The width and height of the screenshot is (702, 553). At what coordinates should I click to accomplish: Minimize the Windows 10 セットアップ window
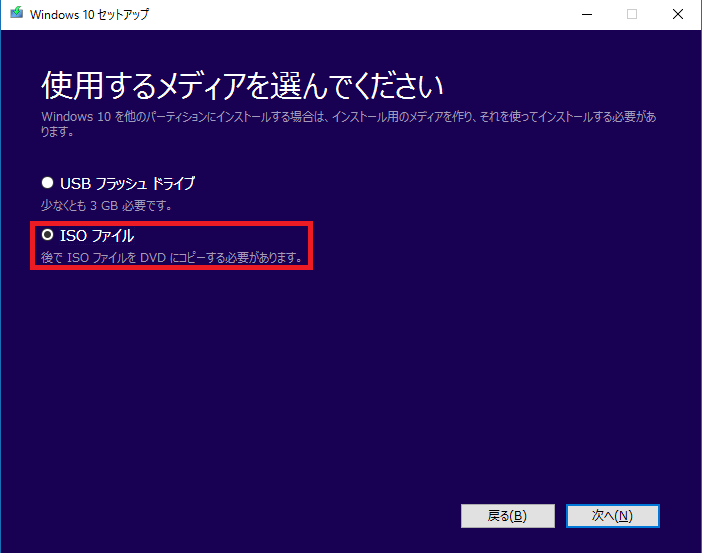click(x=587, y=14)
